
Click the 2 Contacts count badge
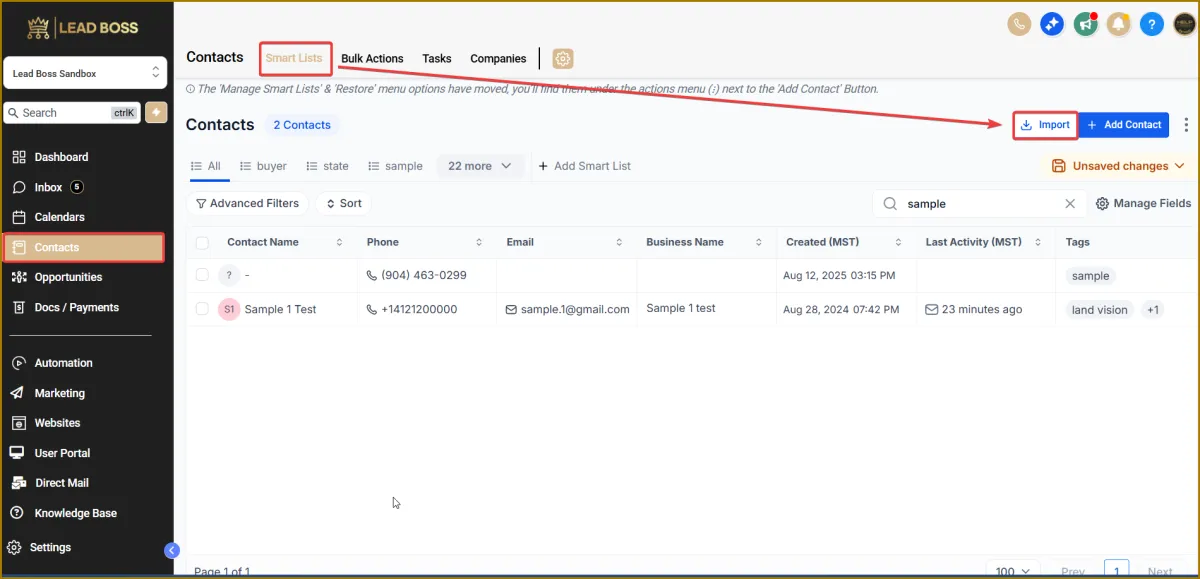(302, 125)
